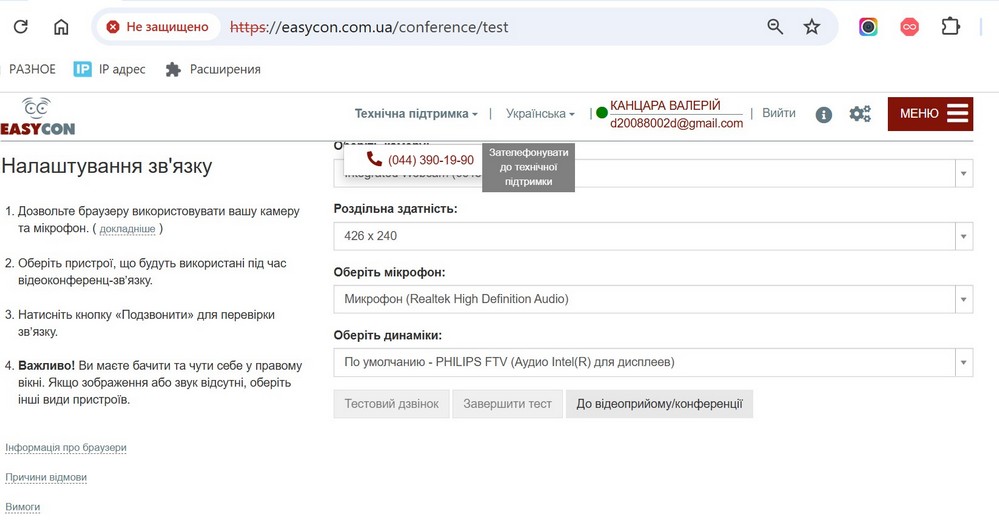Open the red МЕНЮ hamburger button
Viewport: 999px width, 525px height.
pos(930,114)
